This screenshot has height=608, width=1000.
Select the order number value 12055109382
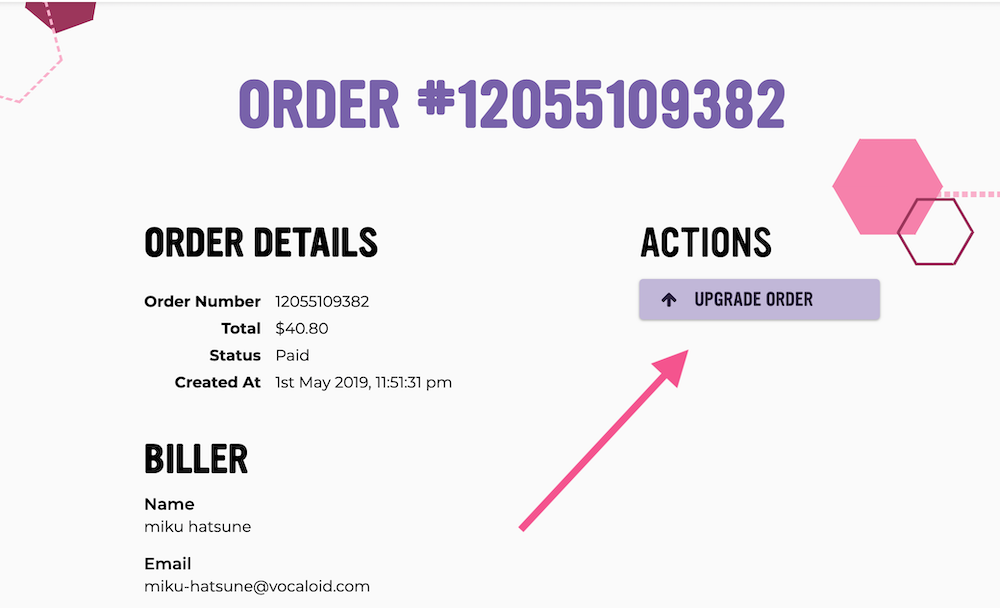[x=322, y=301]
